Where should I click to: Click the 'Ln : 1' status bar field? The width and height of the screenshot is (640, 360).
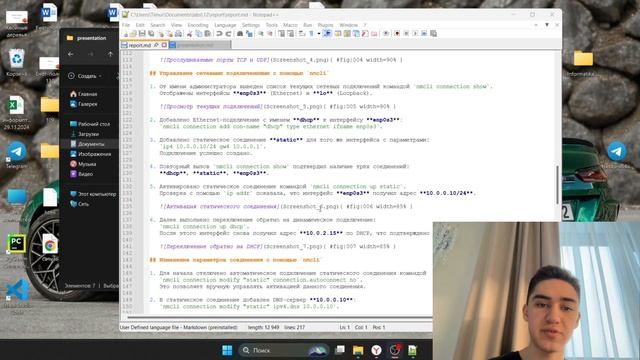pyautogui.click(x=344, y=327)
